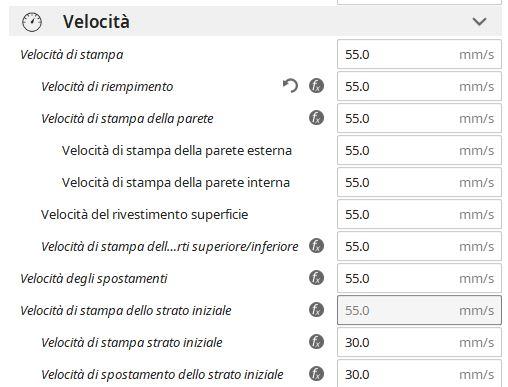Click the parete esterna speed field

[419, 150]
